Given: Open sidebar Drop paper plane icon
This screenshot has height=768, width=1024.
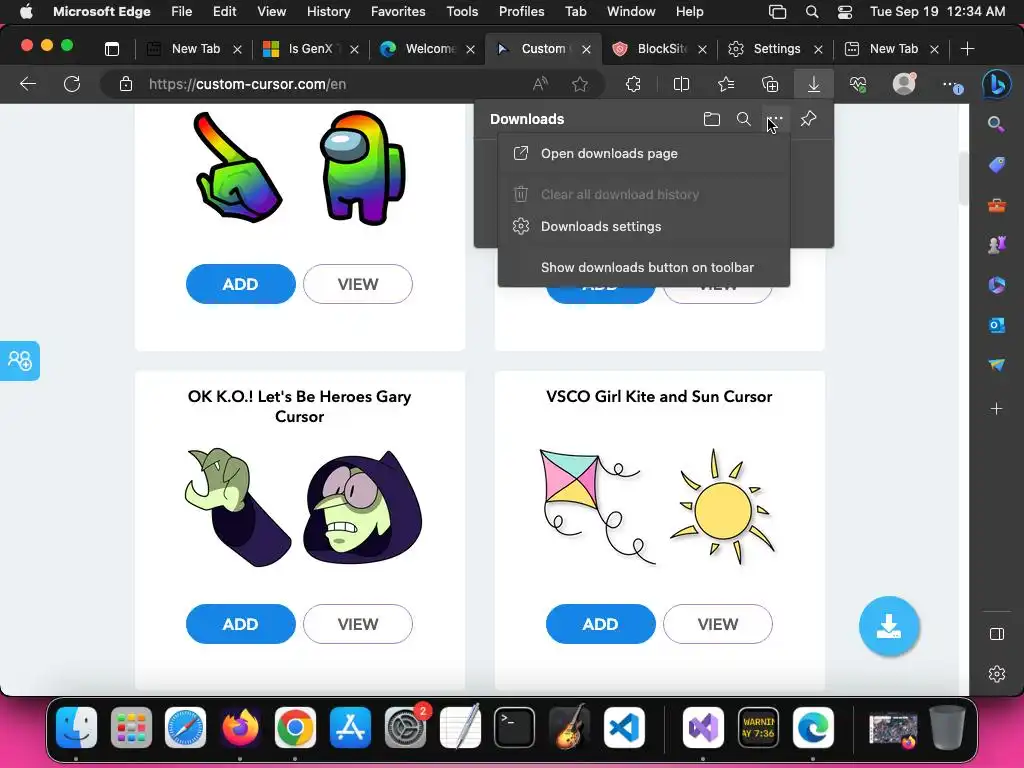Looking at the screenshot, I should 997,365.
